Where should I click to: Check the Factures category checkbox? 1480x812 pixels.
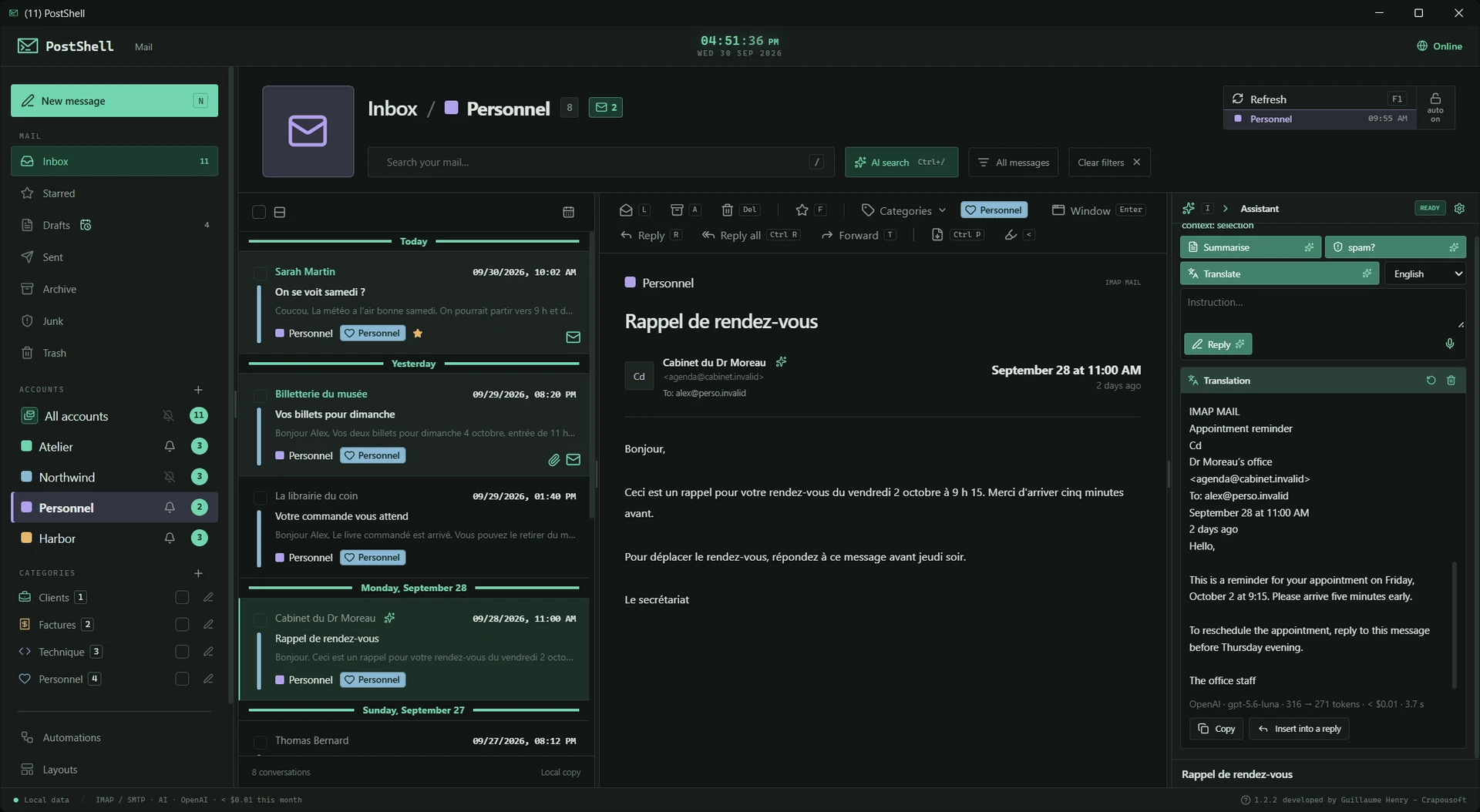pyautogui.click(x=182, y=624)
